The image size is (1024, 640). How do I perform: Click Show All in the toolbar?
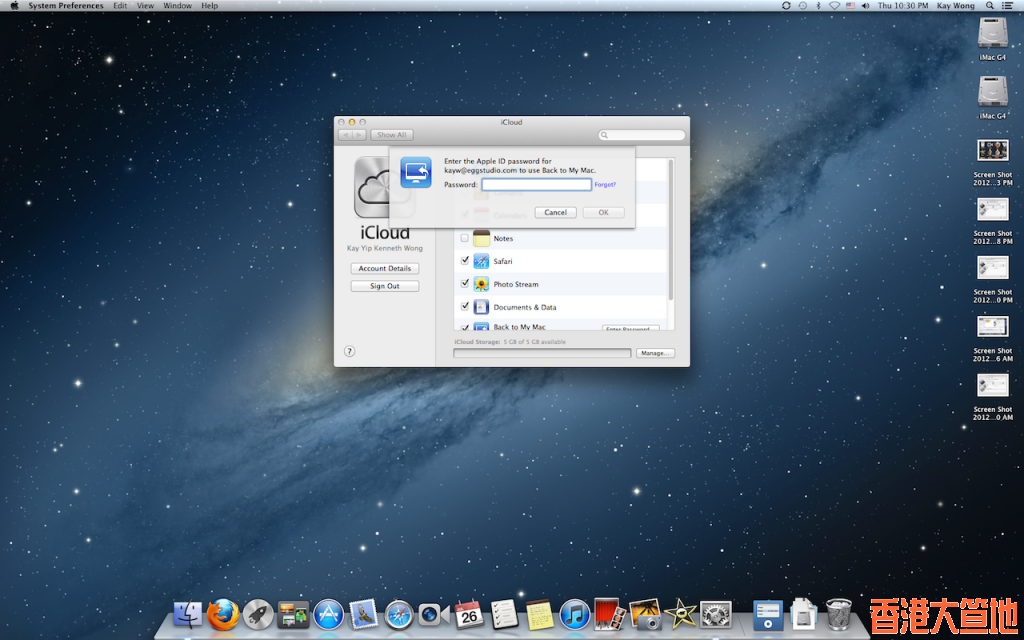(x=392, y=135)
